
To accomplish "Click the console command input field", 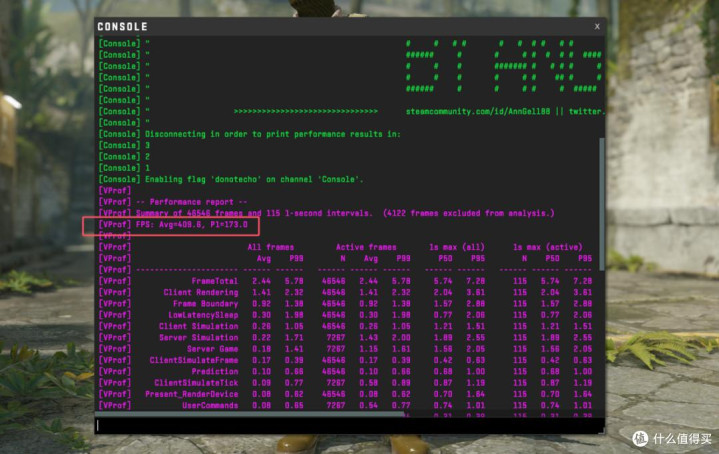I will coord(349,426).
